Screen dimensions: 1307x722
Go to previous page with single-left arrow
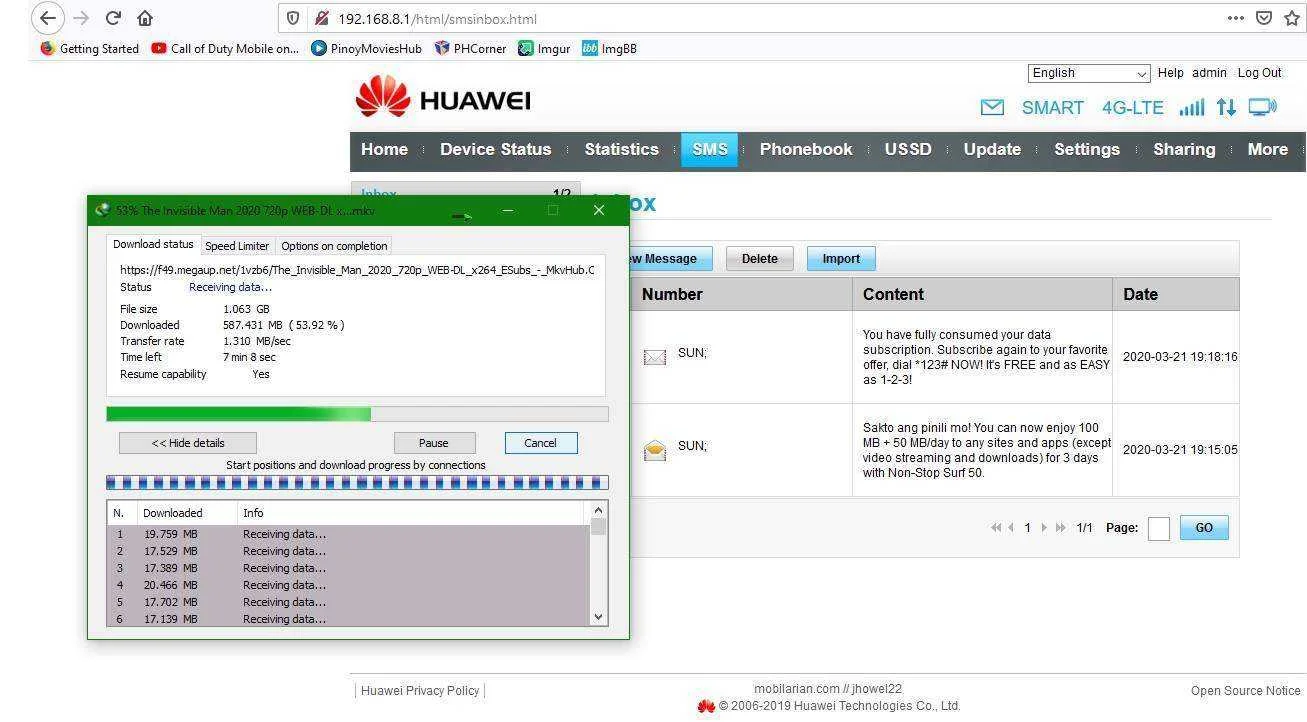click(x=1011, y=528)
